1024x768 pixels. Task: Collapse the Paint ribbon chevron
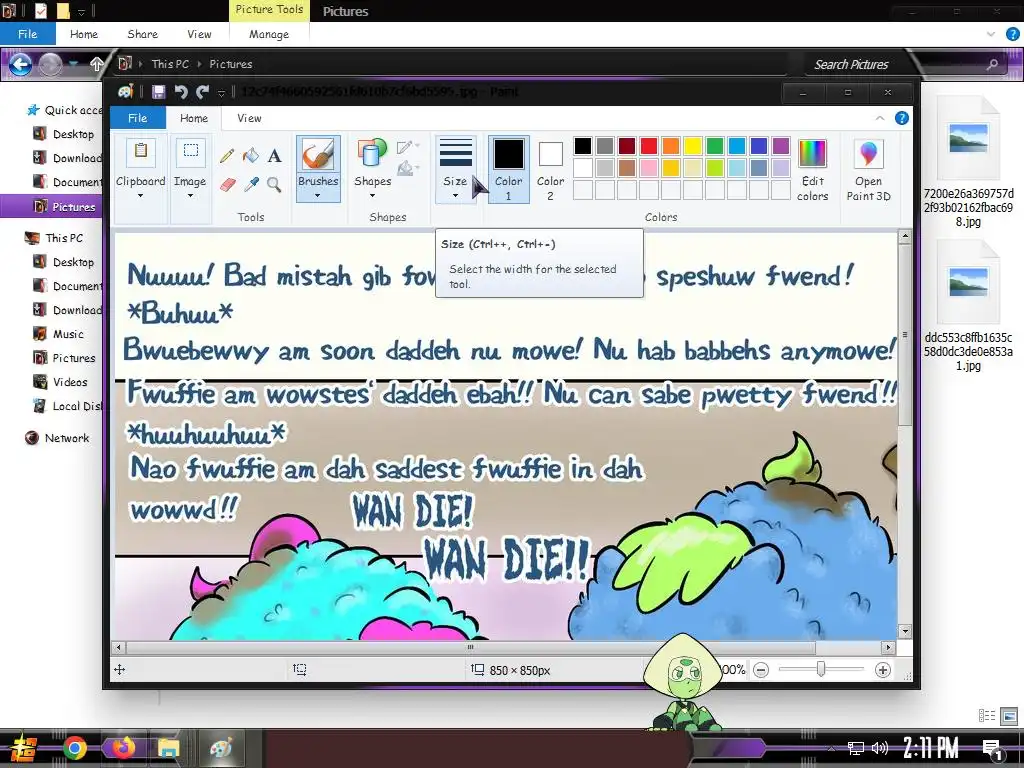pyautogui.click(x=880, y=118)
